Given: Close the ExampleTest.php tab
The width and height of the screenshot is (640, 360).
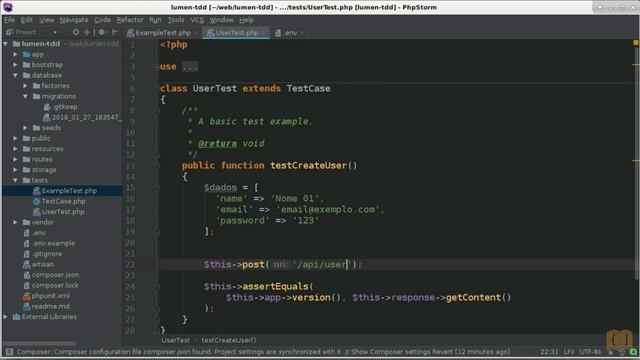Looking at the screenshot, I should click(x=196, y=33).
